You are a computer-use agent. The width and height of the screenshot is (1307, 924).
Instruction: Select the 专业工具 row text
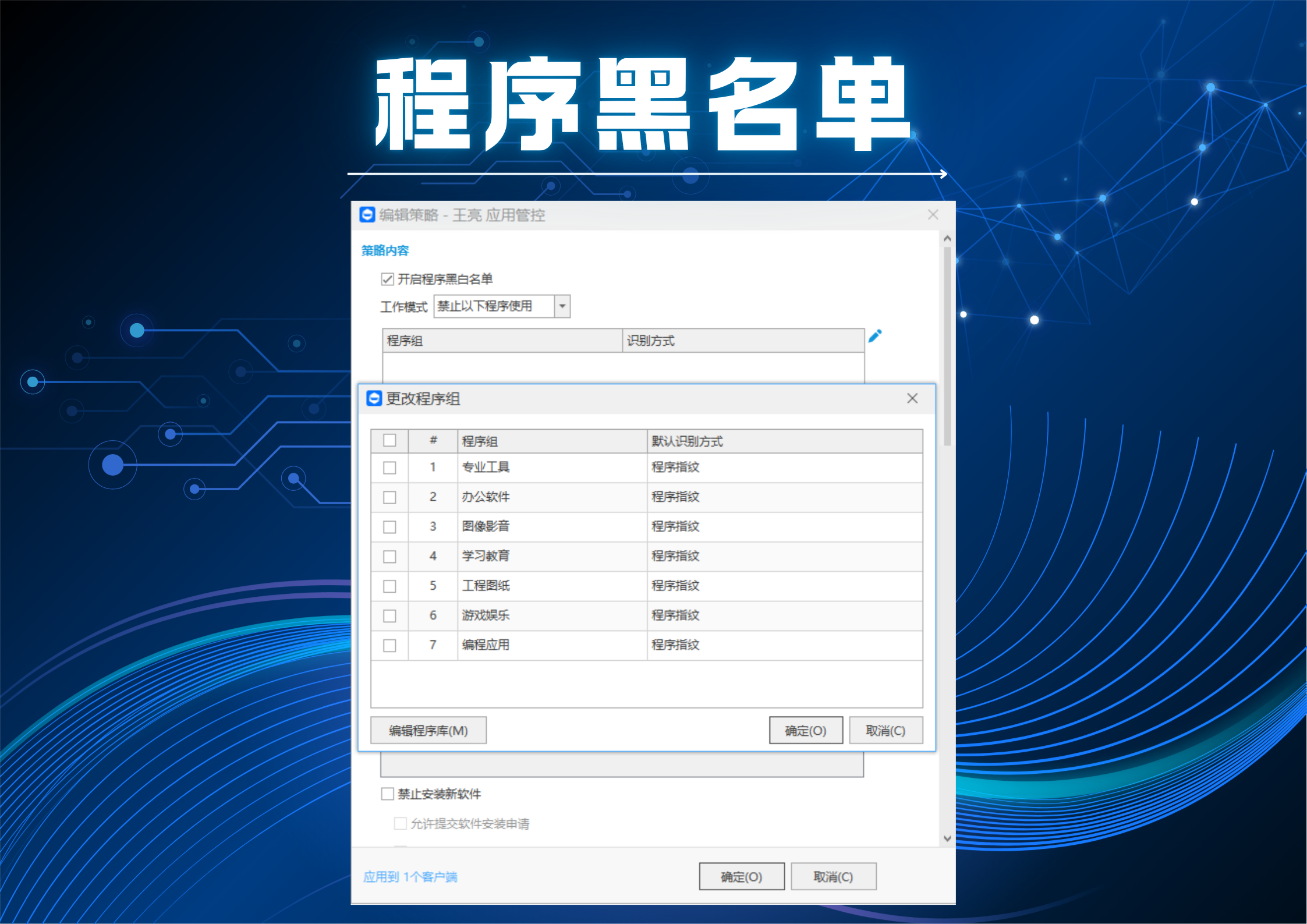pyautogui.click(x=486, y=467)
